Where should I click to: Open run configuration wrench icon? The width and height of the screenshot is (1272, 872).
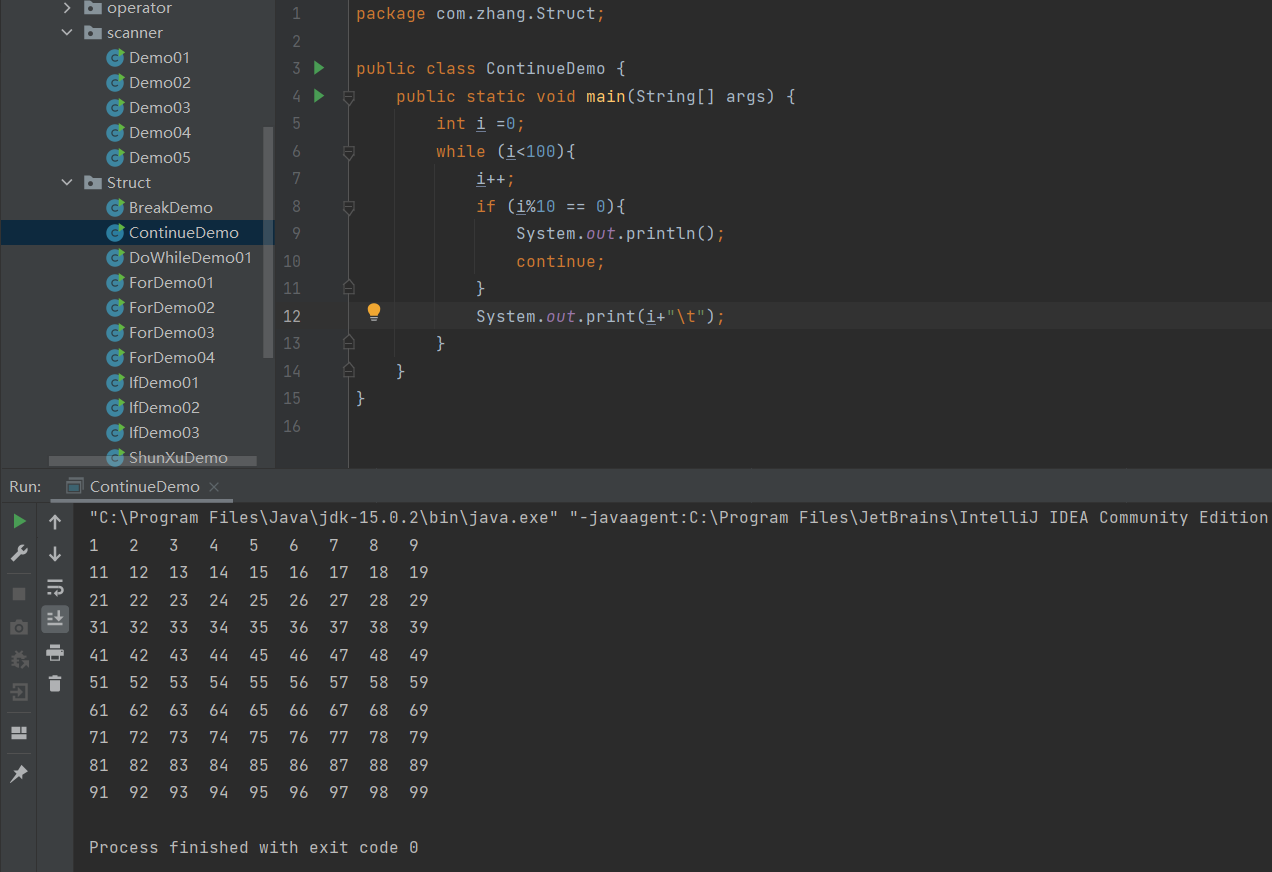[19, 553]
